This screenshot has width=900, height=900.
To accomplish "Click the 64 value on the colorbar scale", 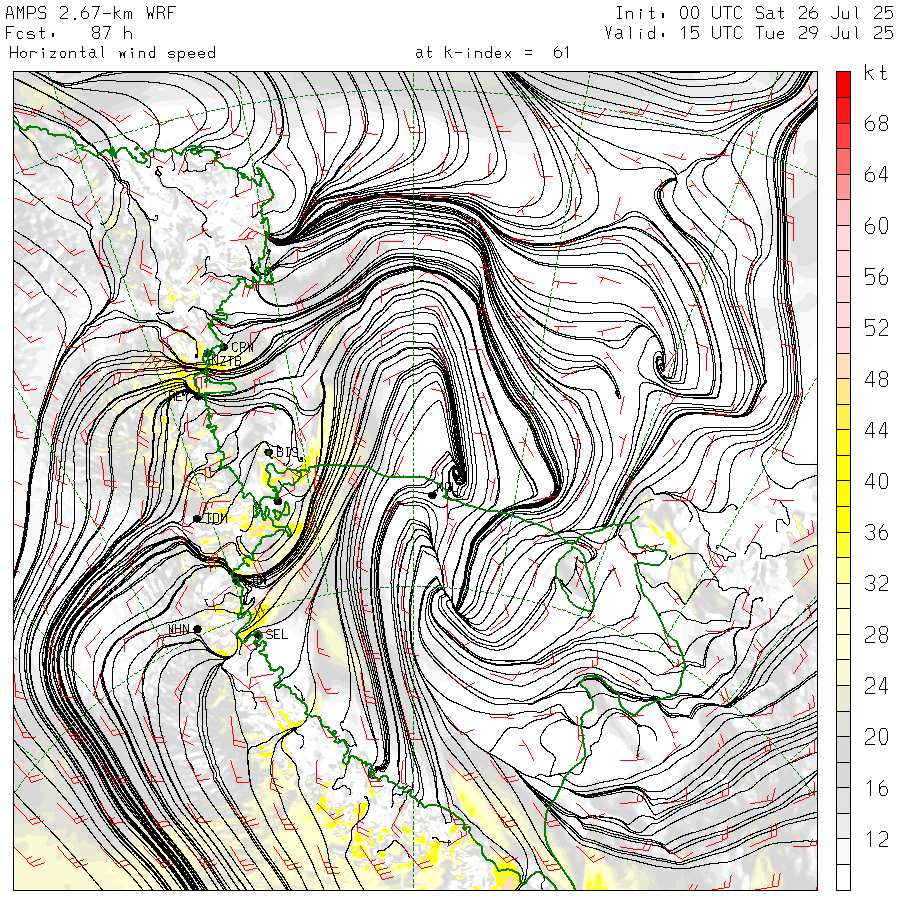I will [876, 174].
